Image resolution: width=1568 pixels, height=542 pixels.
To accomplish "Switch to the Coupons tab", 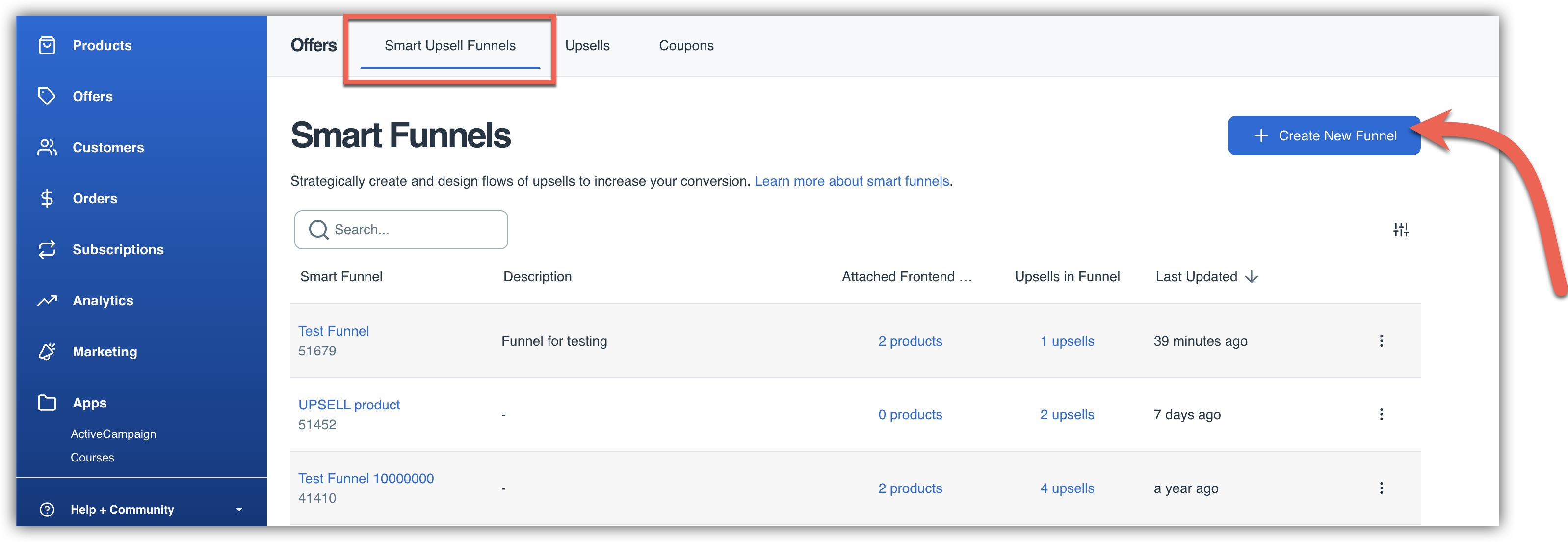I will pyautogui.click(x=686, y=46).
